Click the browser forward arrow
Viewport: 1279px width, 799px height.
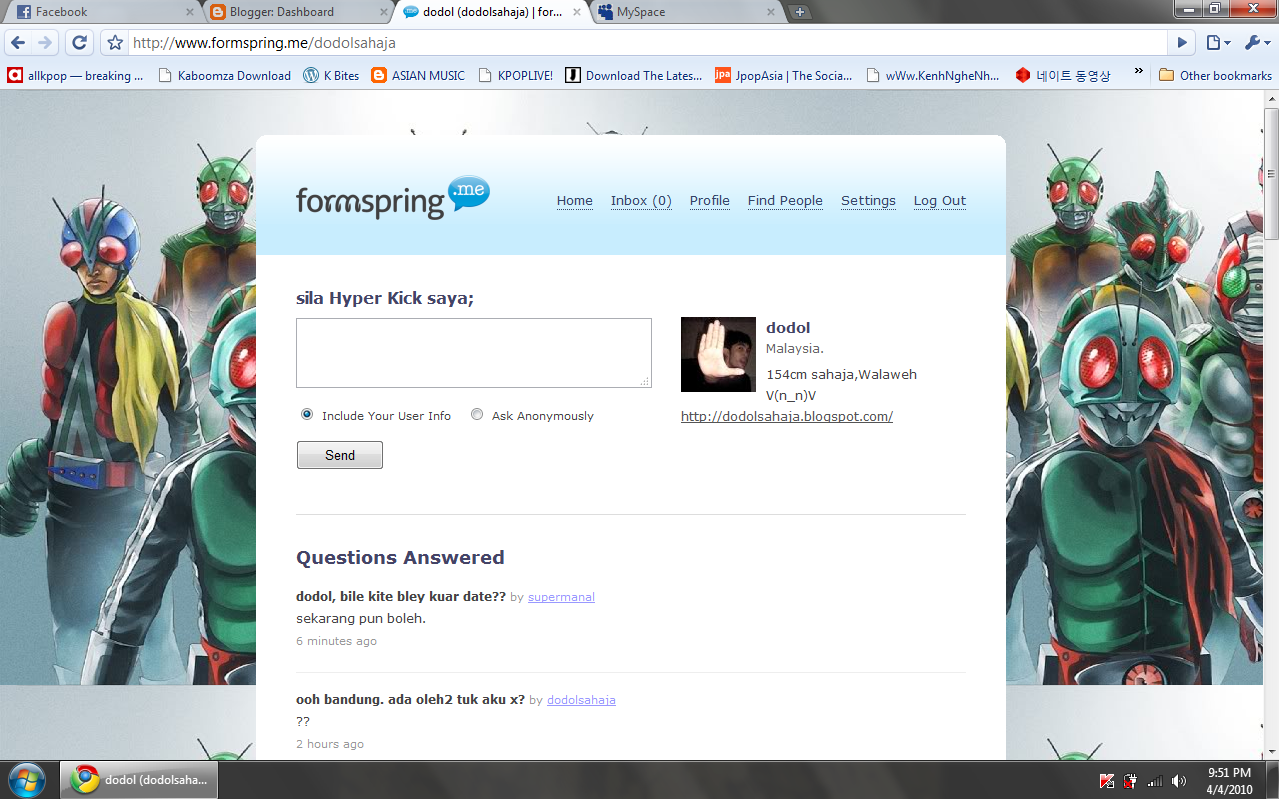click(45, 43)
